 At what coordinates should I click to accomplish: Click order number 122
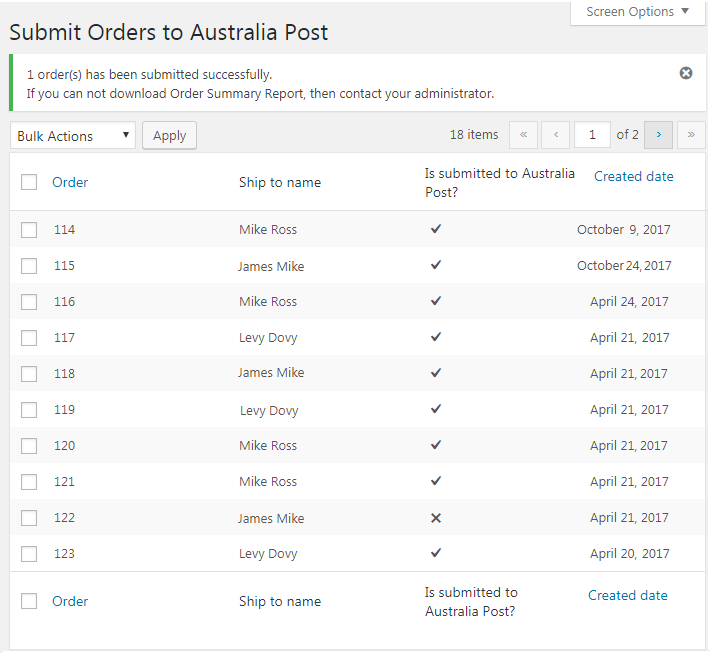pyautogui.click(x=64, y=518)
